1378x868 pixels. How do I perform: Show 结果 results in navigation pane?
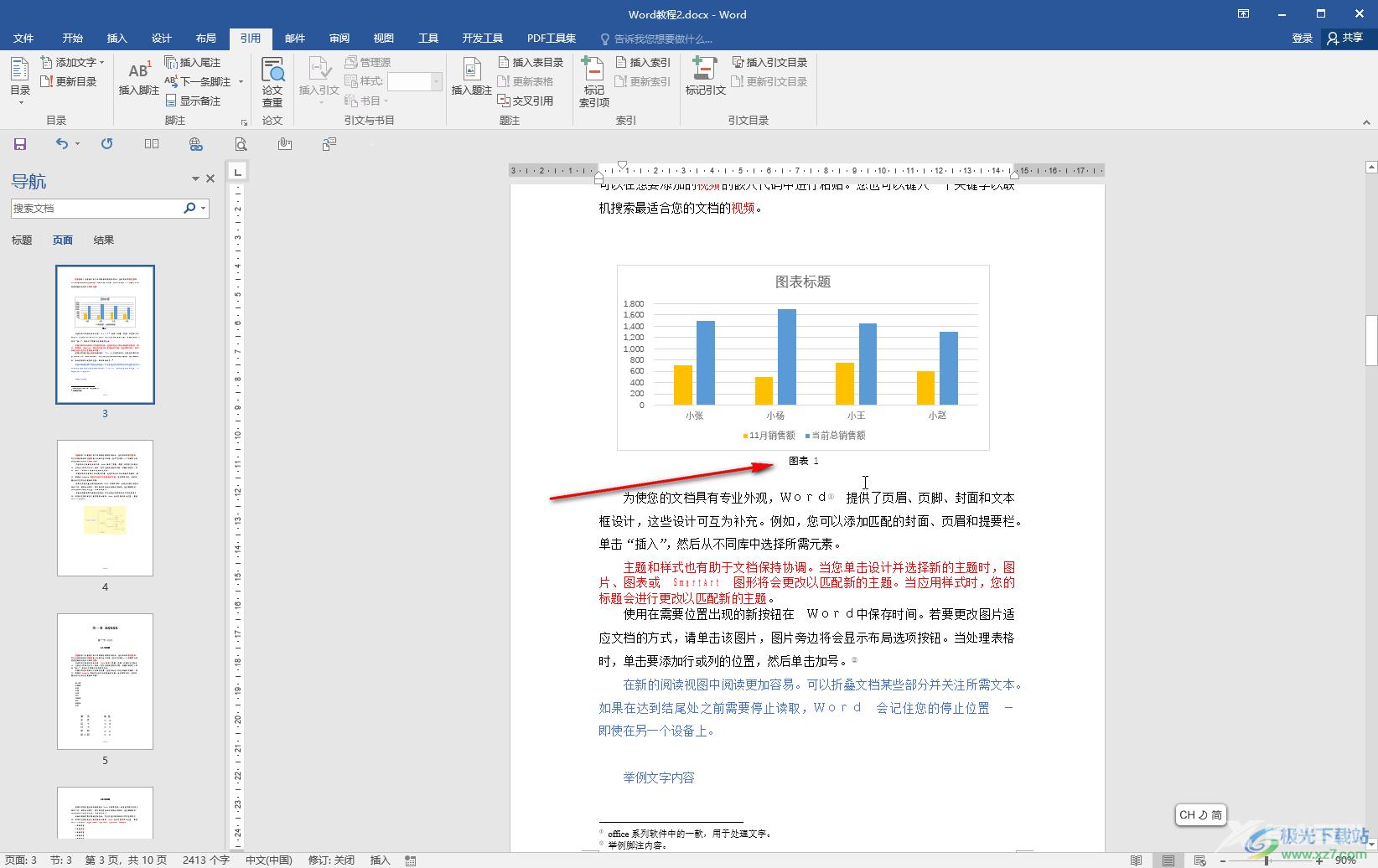pyautogui.click(x=104, y=240)
